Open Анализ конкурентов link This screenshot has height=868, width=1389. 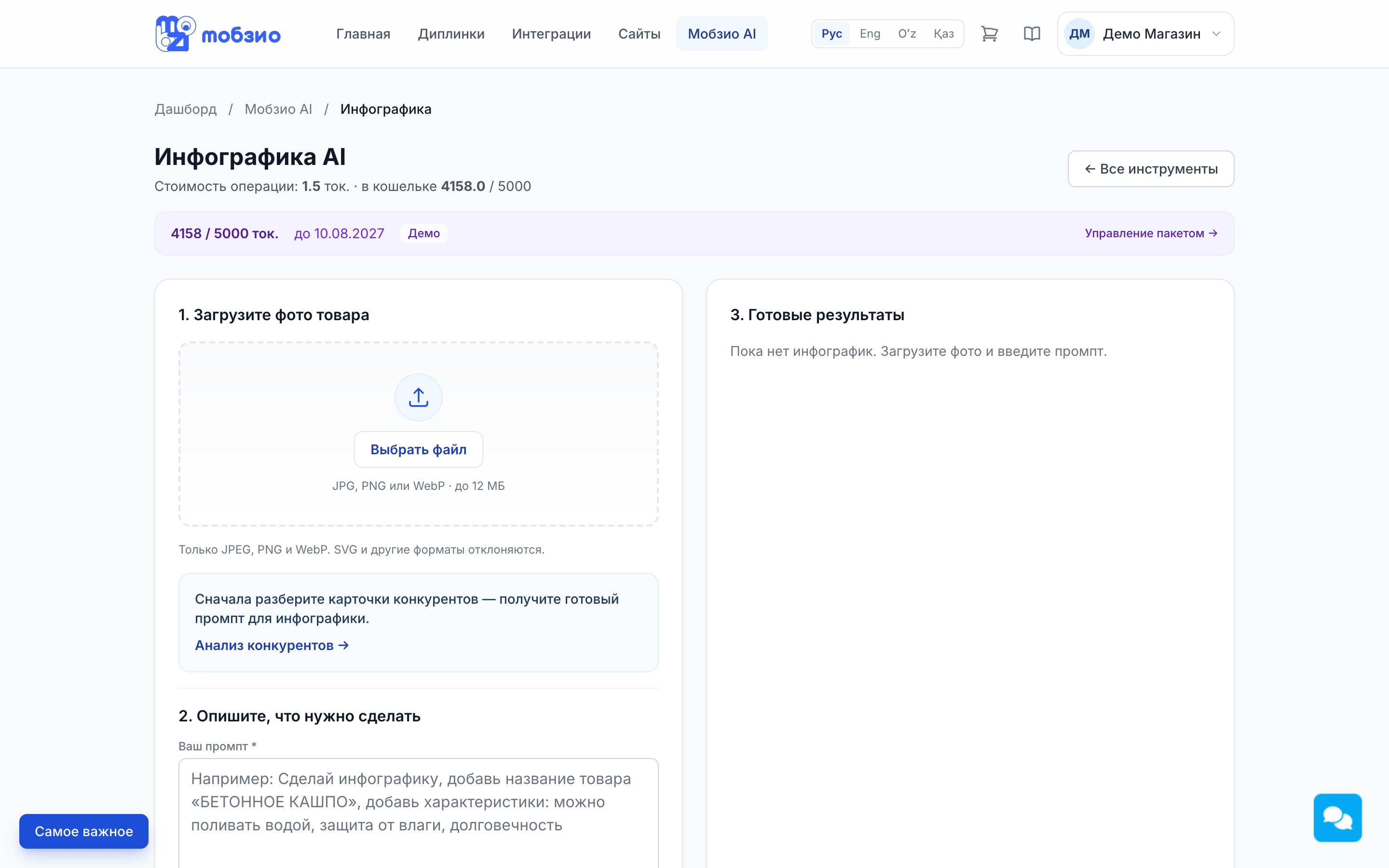pos(272,645)
